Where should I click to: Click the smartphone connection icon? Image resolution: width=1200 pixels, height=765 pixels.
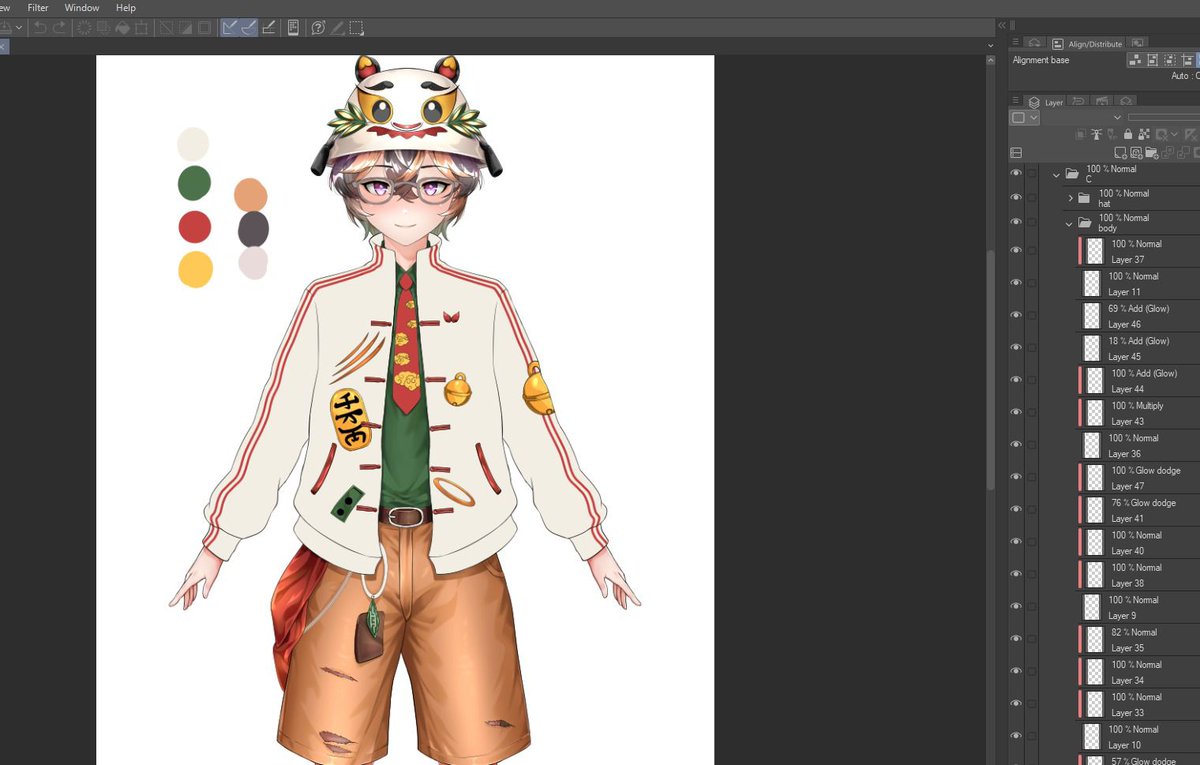coord(293,28)
